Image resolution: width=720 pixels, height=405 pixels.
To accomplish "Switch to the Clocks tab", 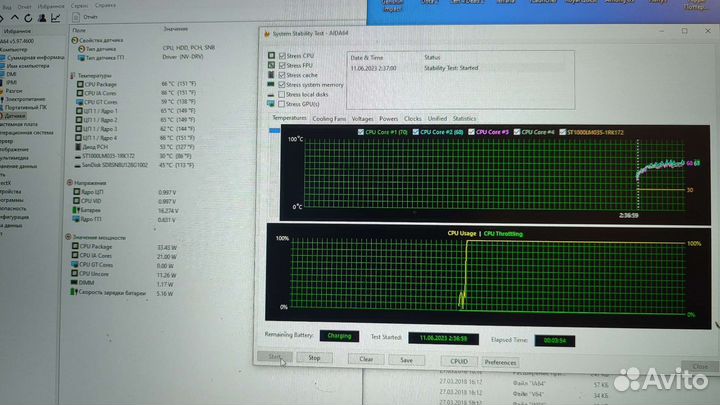I will (412, 118).
